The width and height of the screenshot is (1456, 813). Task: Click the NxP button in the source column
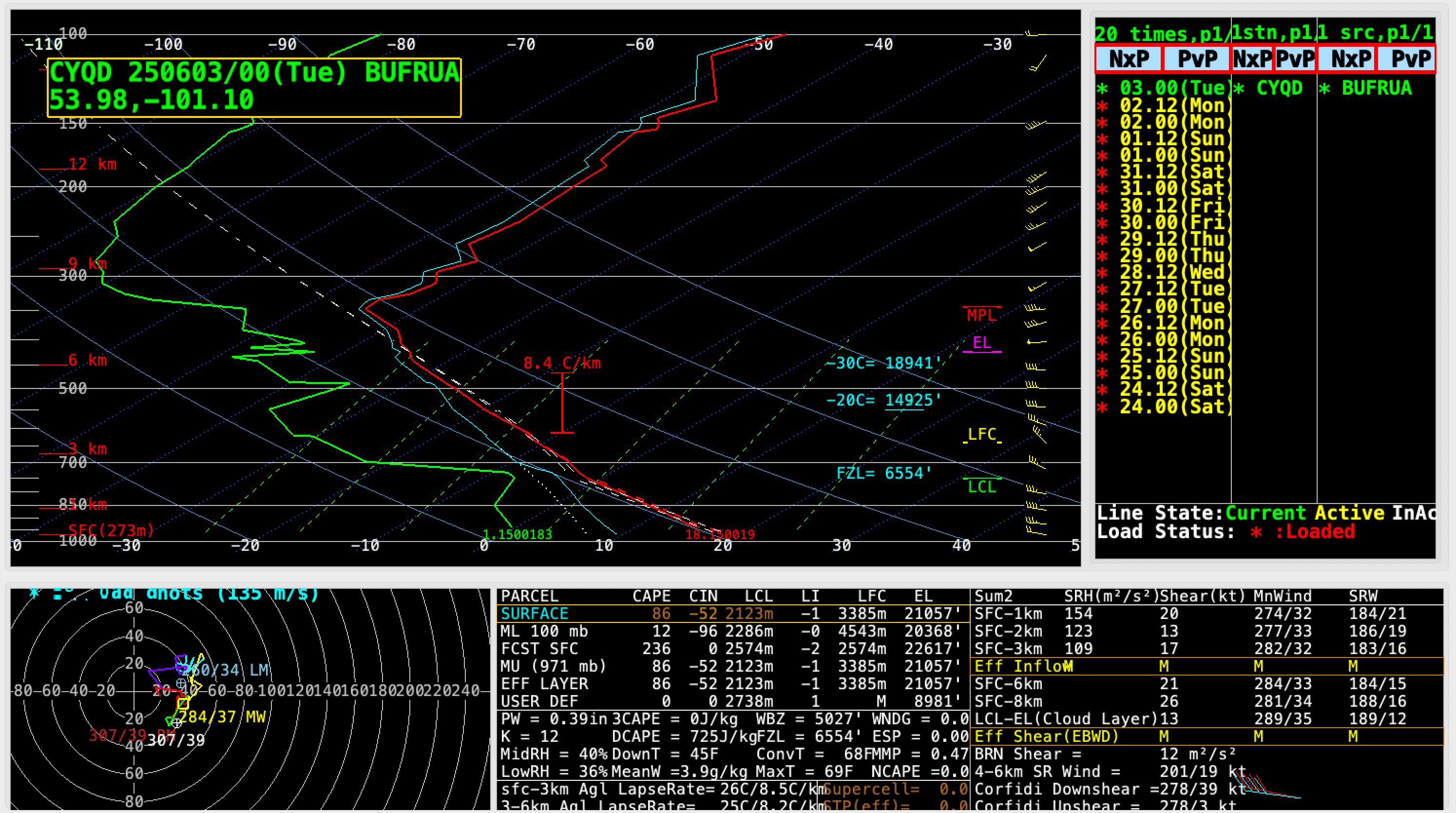(x=1347, y=59)
